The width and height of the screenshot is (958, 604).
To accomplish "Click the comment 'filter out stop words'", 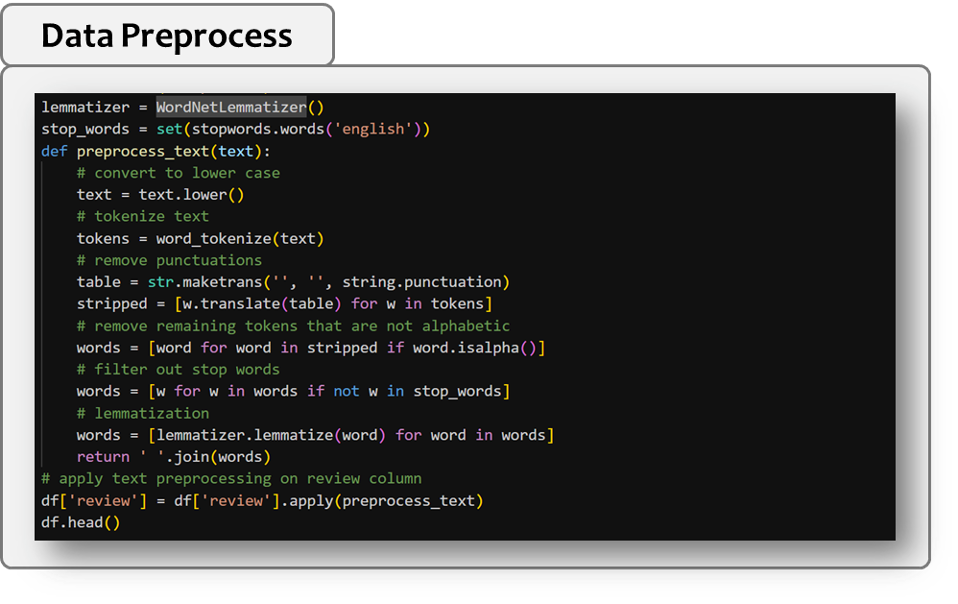I will [178, 369].
